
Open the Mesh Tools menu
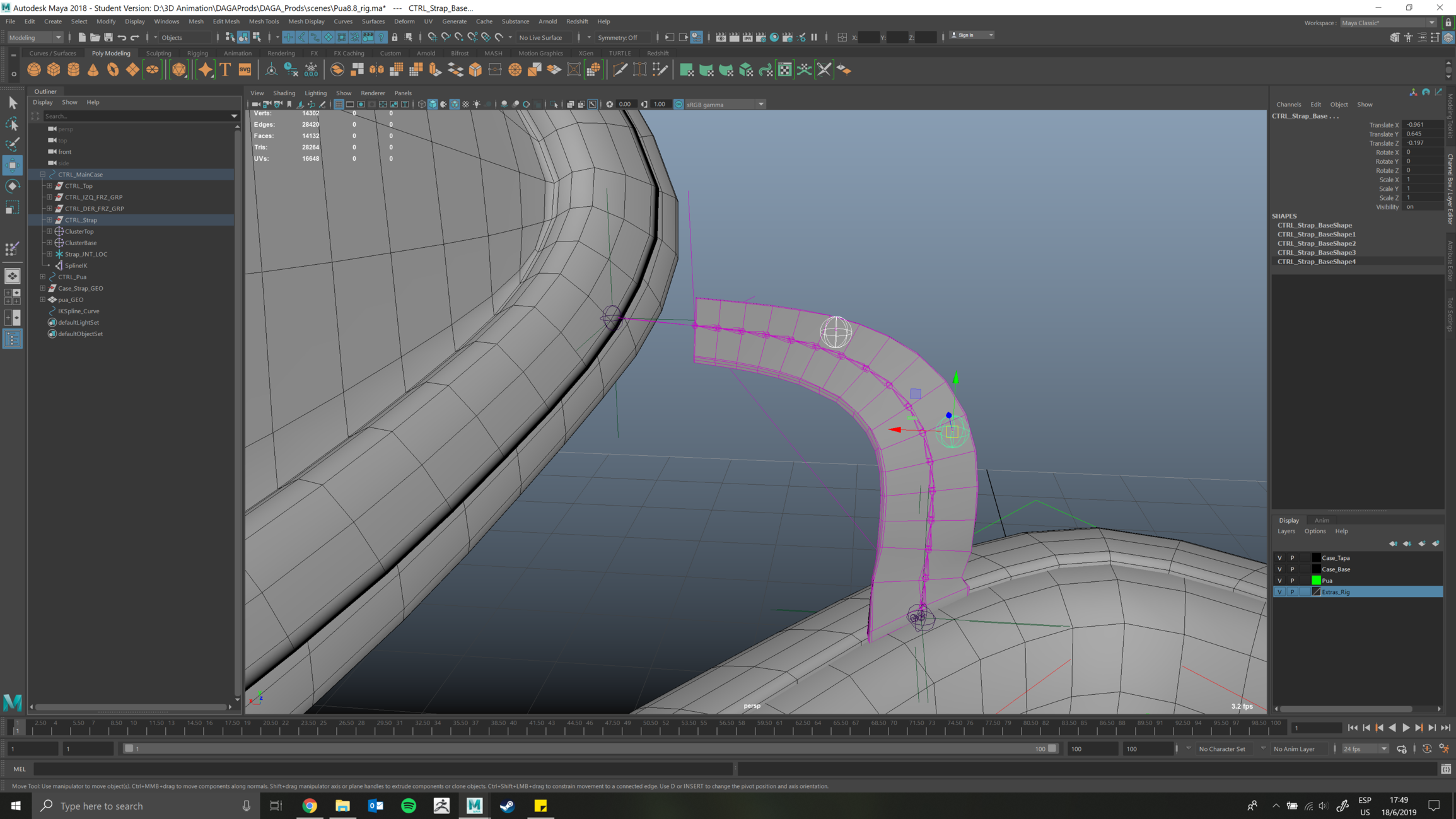click(264, 21)
